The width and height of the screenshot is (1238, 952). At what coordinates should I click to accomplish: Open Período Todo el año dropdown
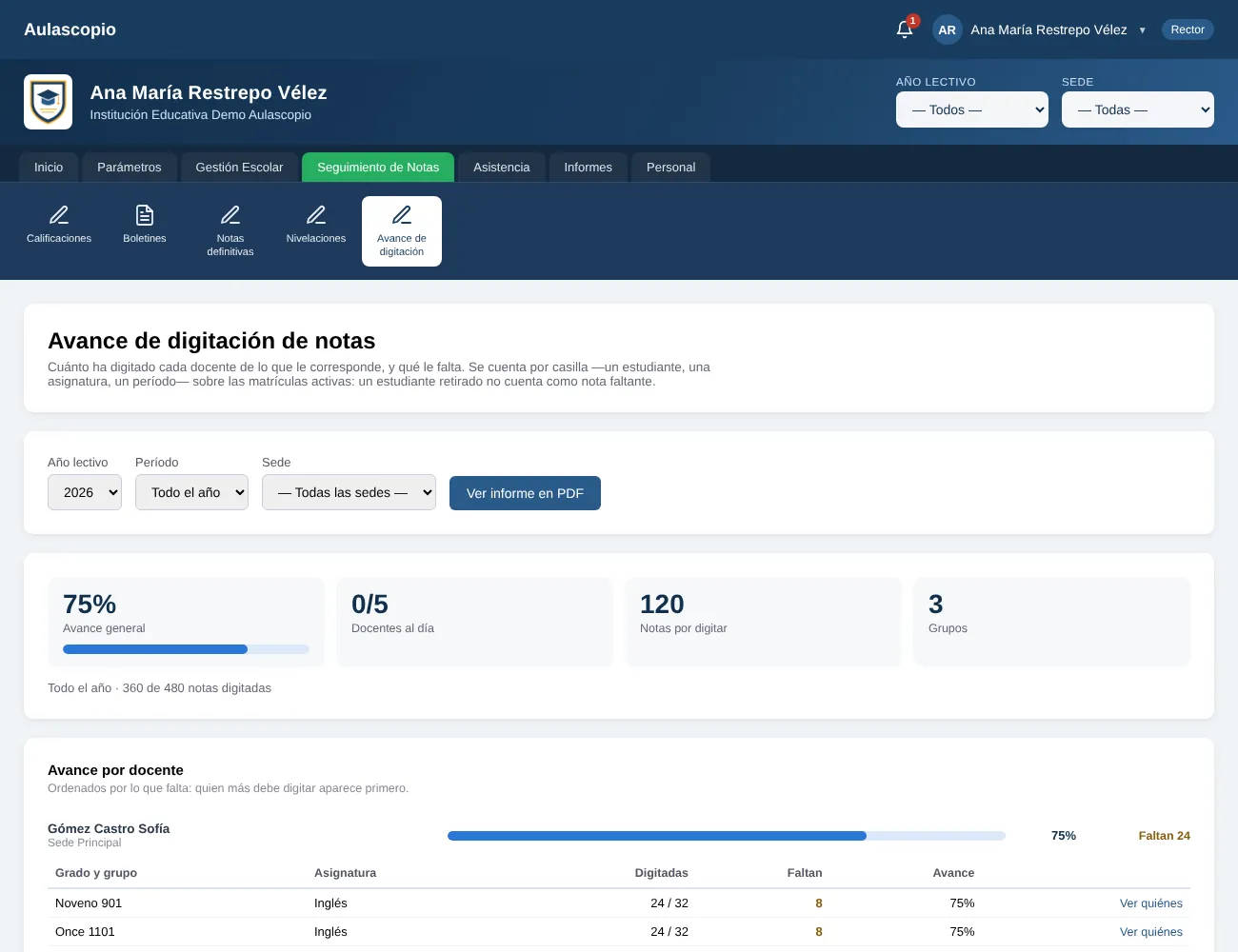click(191, 492)
